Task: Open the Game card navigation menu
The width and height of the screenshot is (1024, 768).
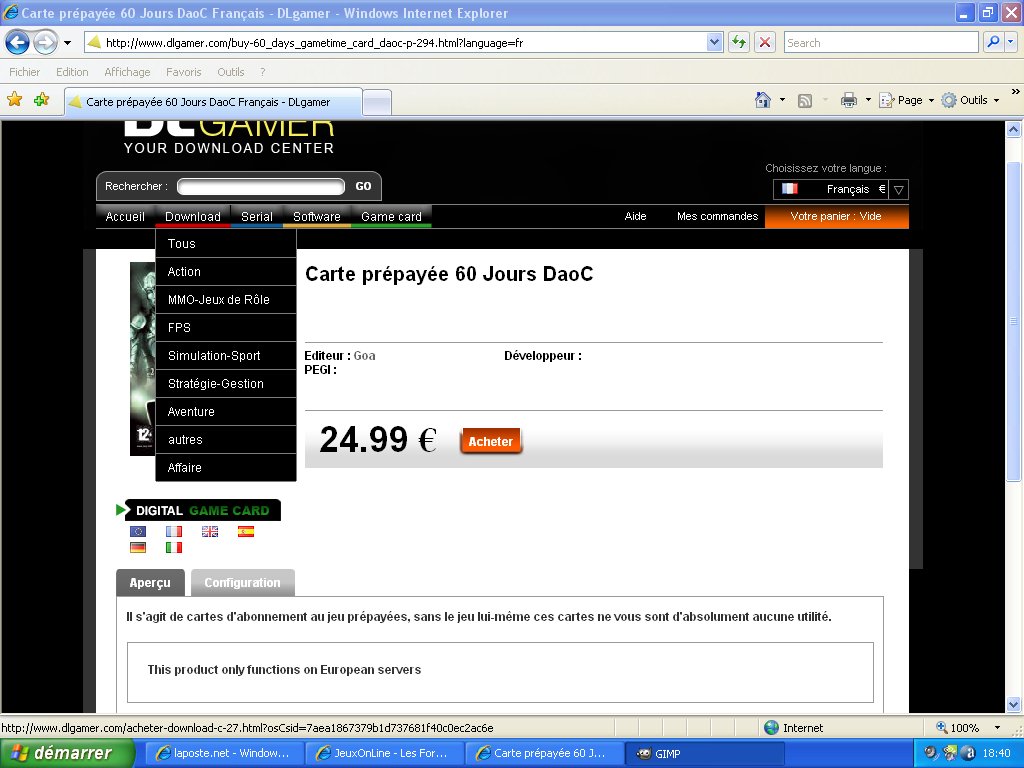Action: pyautogui.click(x=391, y=216)
